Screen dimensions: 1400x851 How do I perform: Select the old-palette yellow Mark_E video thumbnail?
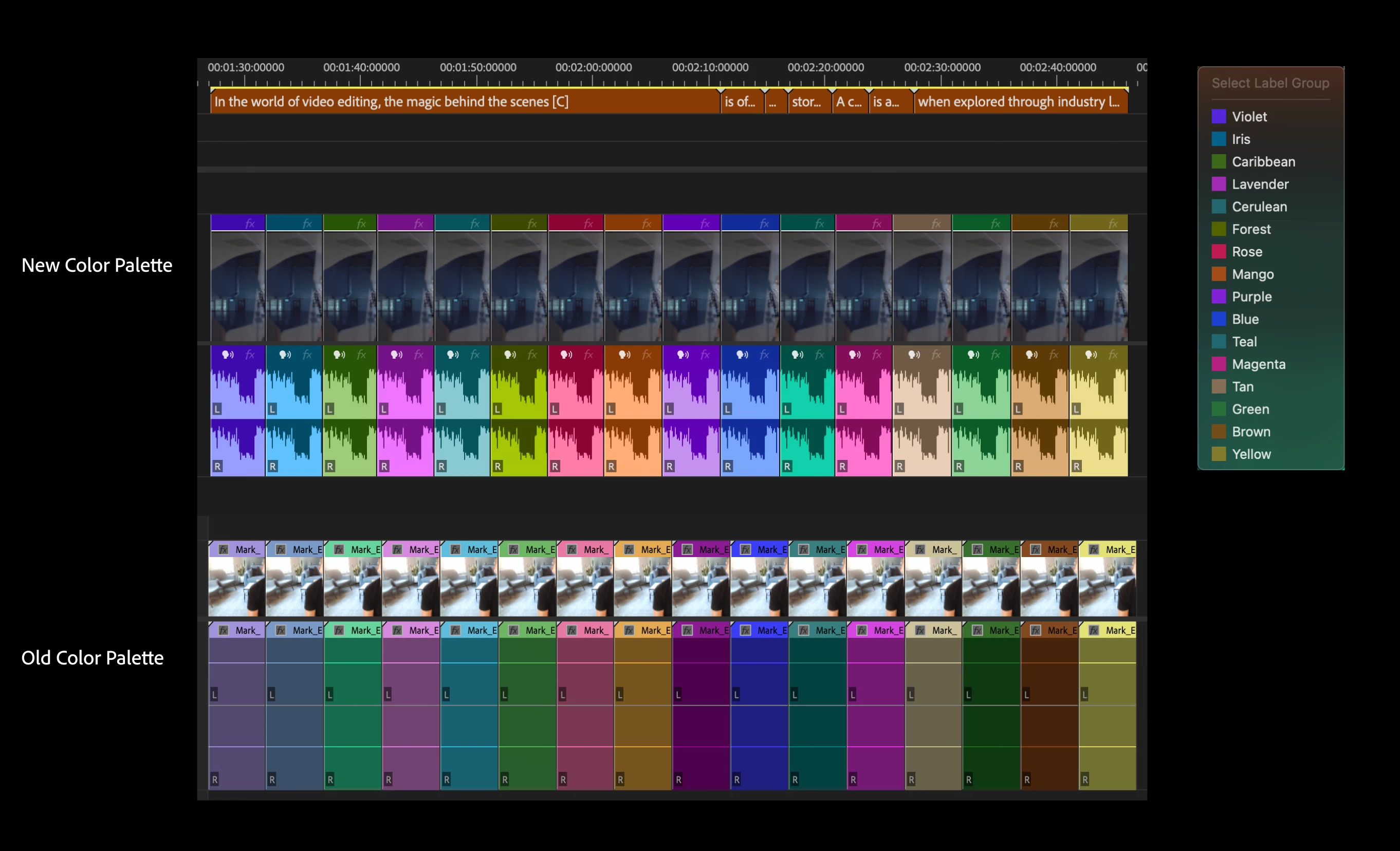click(x=1107, y=586)
